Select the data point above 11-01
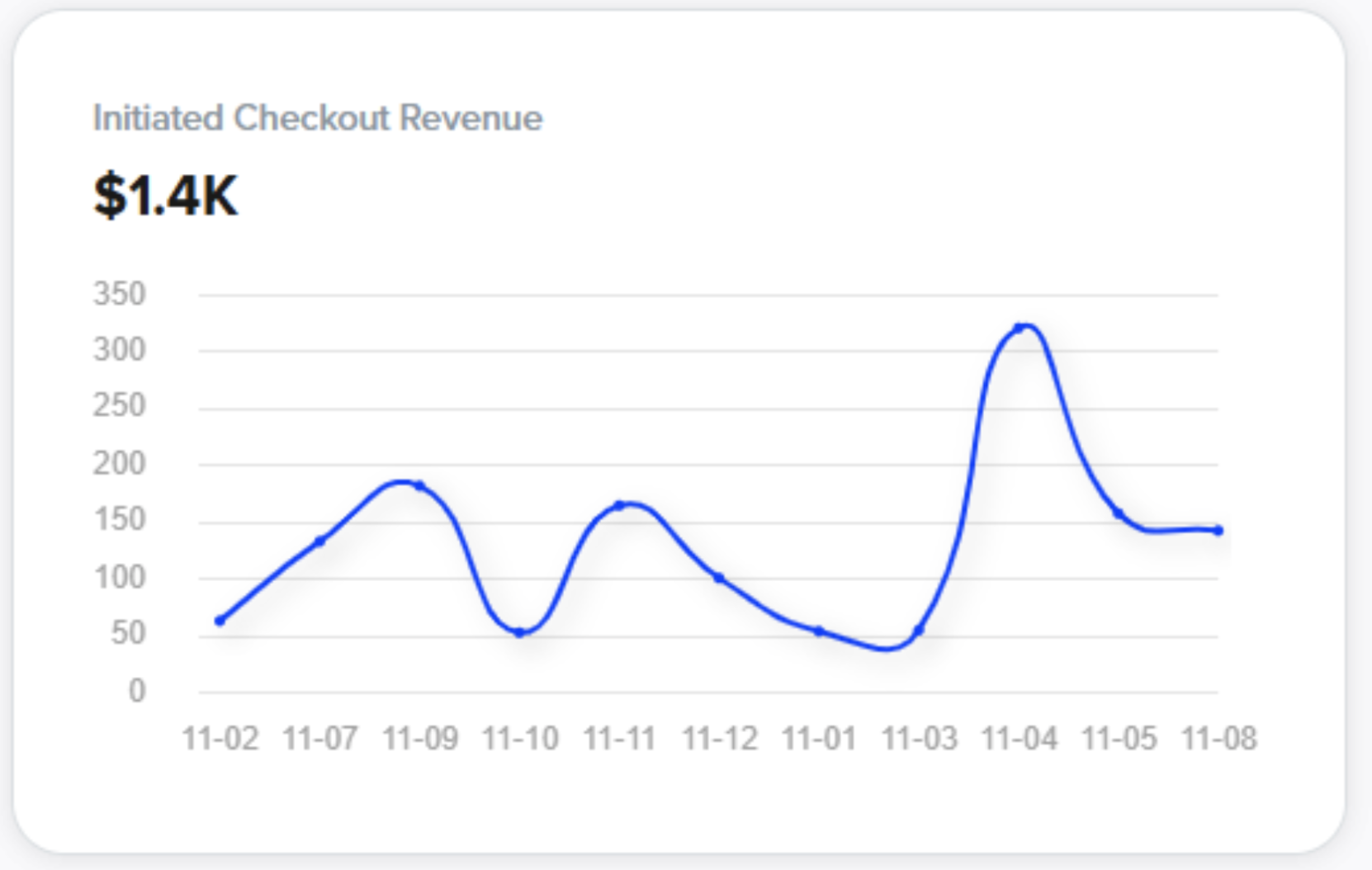Image resolution: width=1372 pixels, height=870 pixels. pos(819,631)
